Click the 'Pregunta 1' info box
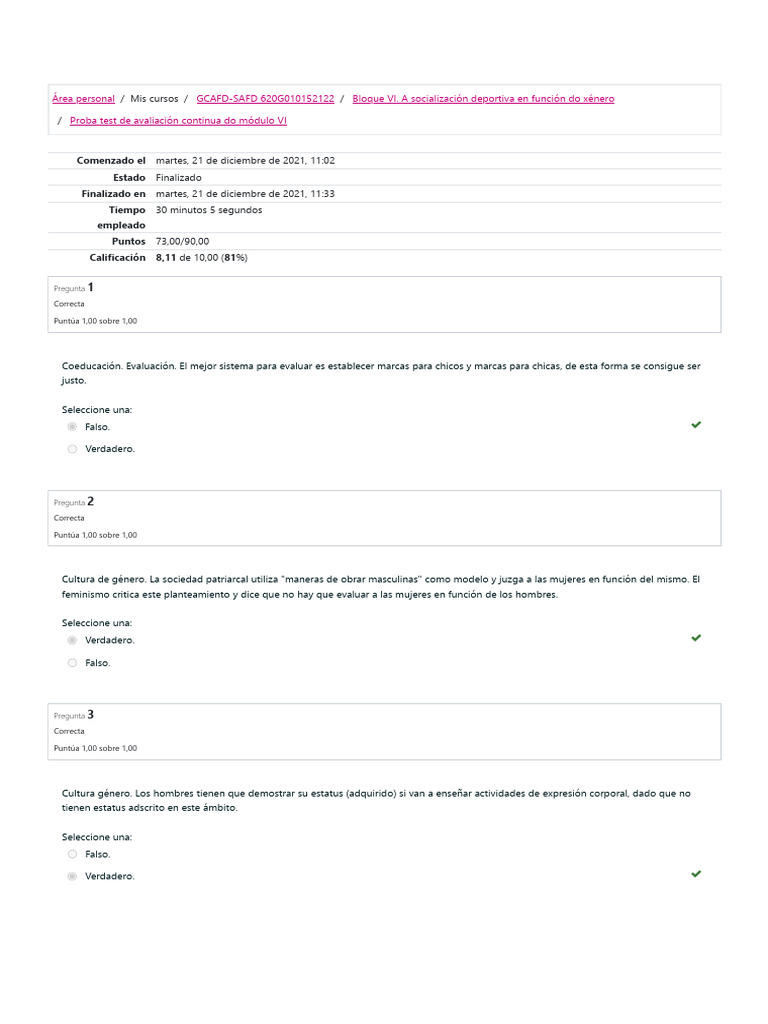This screenshot has height=1024, width=768. pyautogui.click(x=384, y=304)
